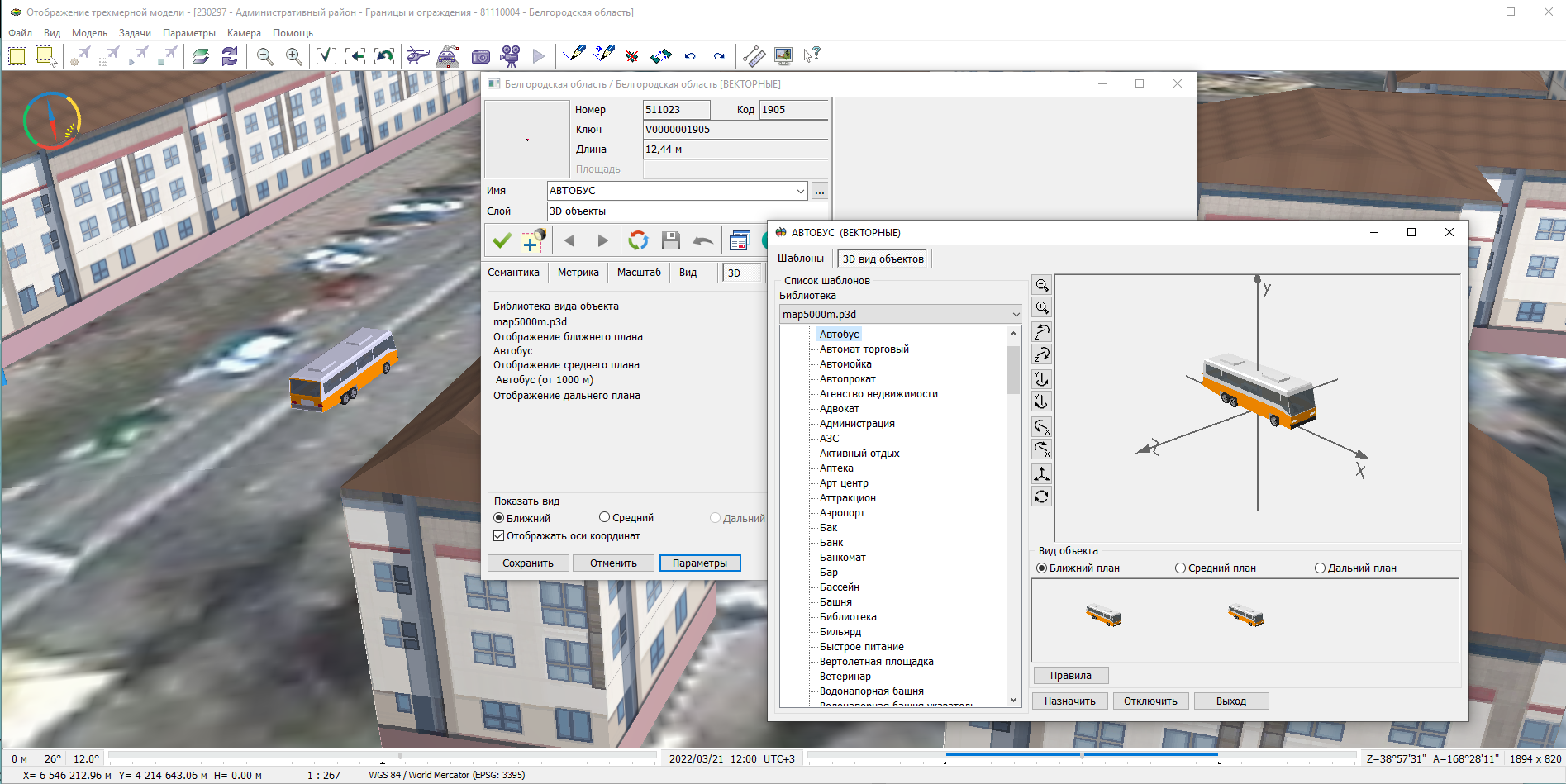Open the map5000m.p3d library dropdown

coord(1016,315)
